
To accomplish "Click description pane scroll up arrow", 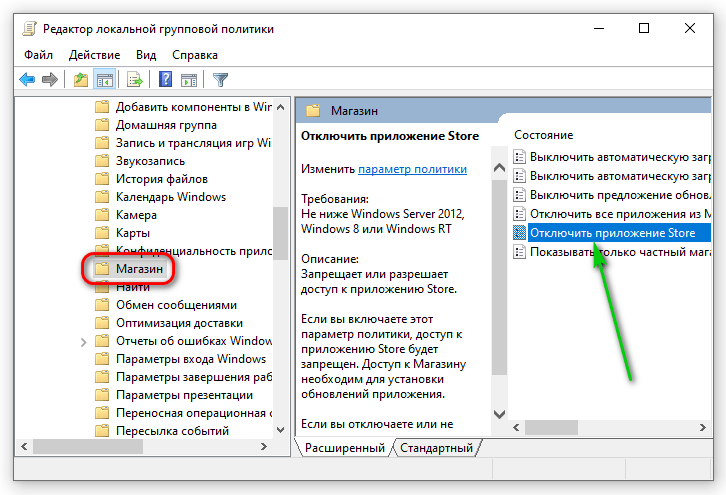I will [x=500, y=168].
